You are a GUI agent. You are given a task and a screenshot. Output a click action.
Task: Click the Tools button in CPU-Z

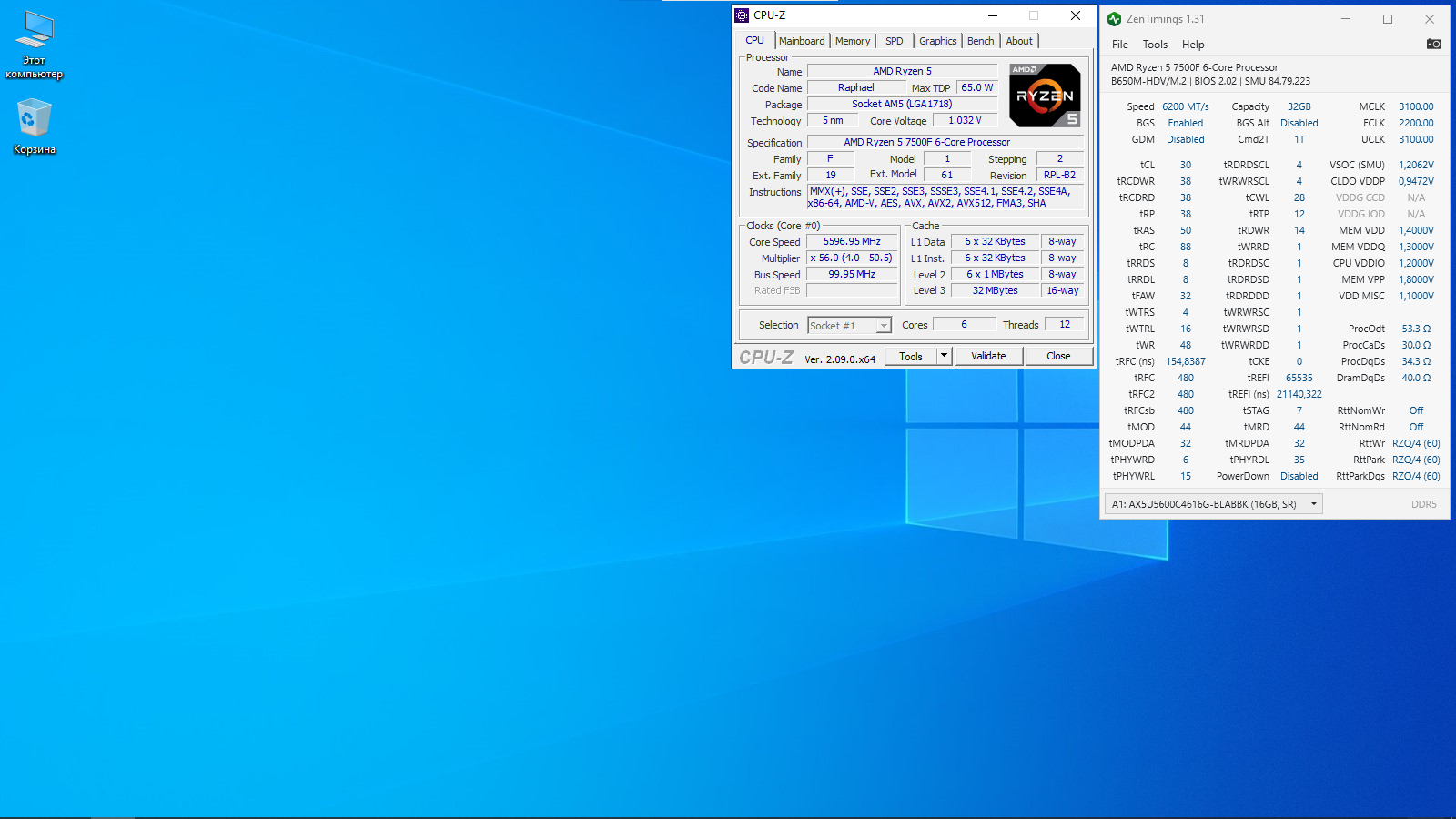[x=911, y=357]
